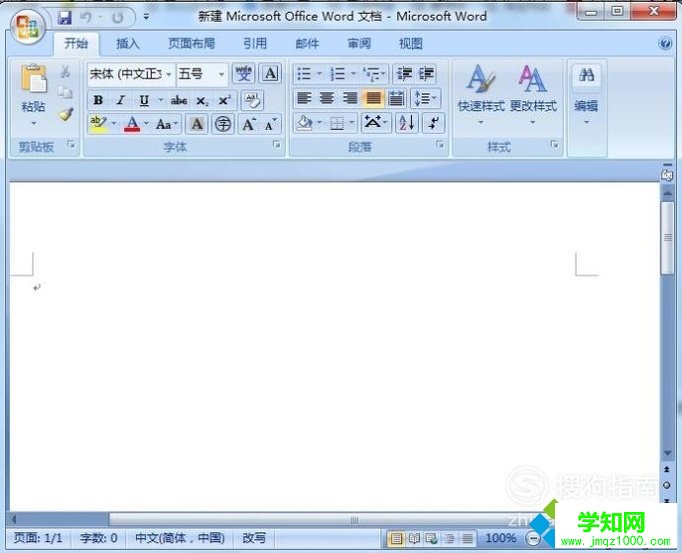
Task: Open font name dropdown 宋体
Action: pos(168,74)
